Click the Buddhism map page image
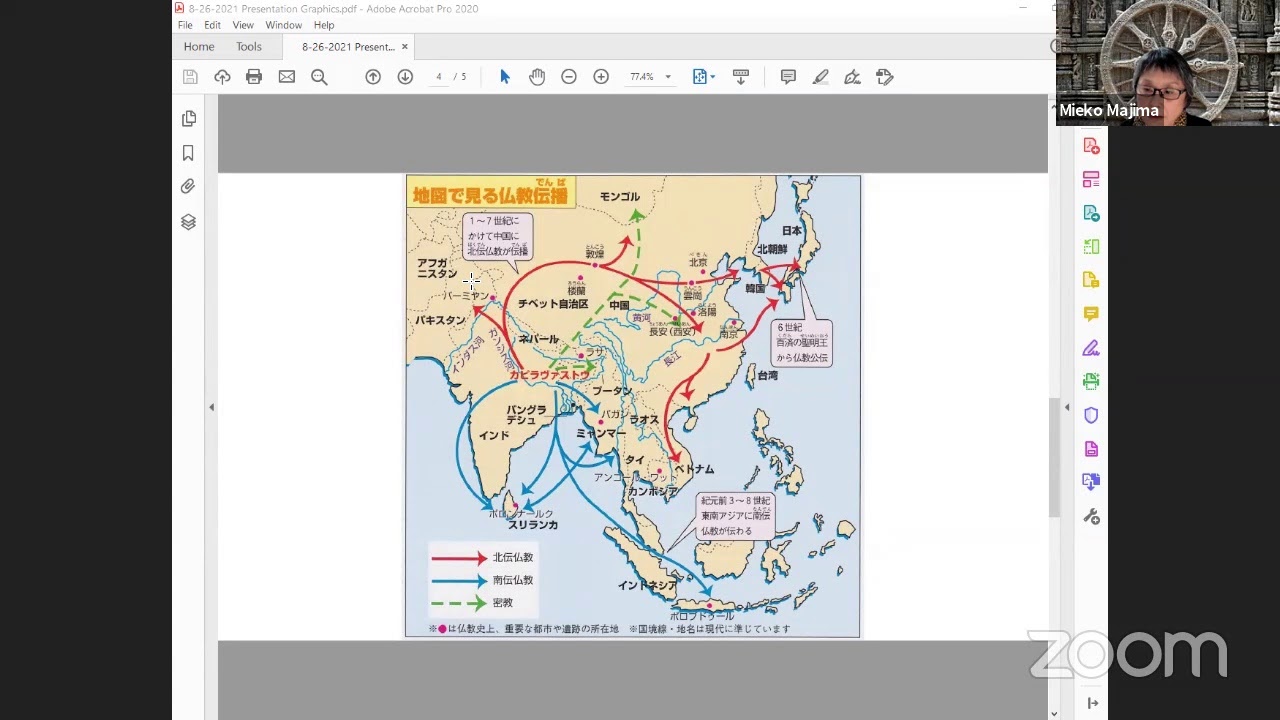Image resolution: width=1280 pixels, height=720 pixels. pyautogui.click(x=632, y=406)
